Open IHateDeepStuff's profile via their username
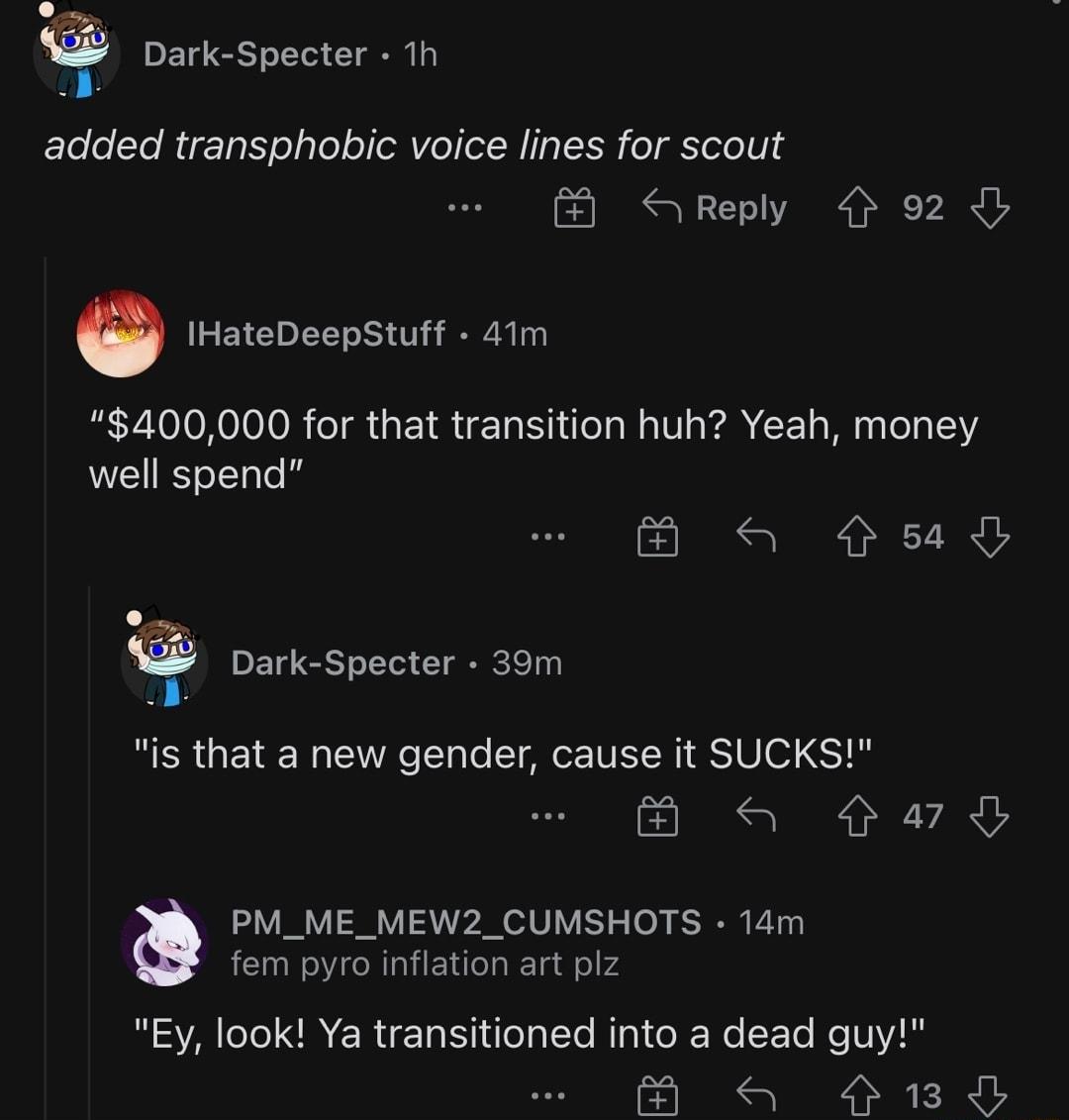The image size is (1069, 1120). (315, 335)
